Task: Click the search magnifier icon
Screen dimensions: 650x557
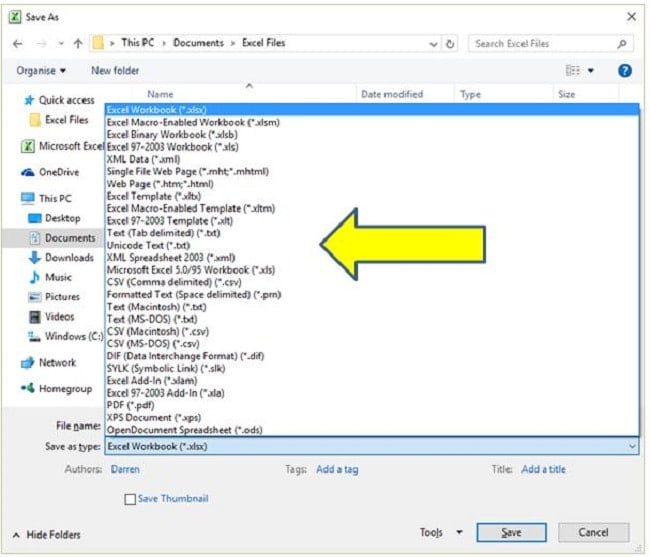Action: click(621, 44)
